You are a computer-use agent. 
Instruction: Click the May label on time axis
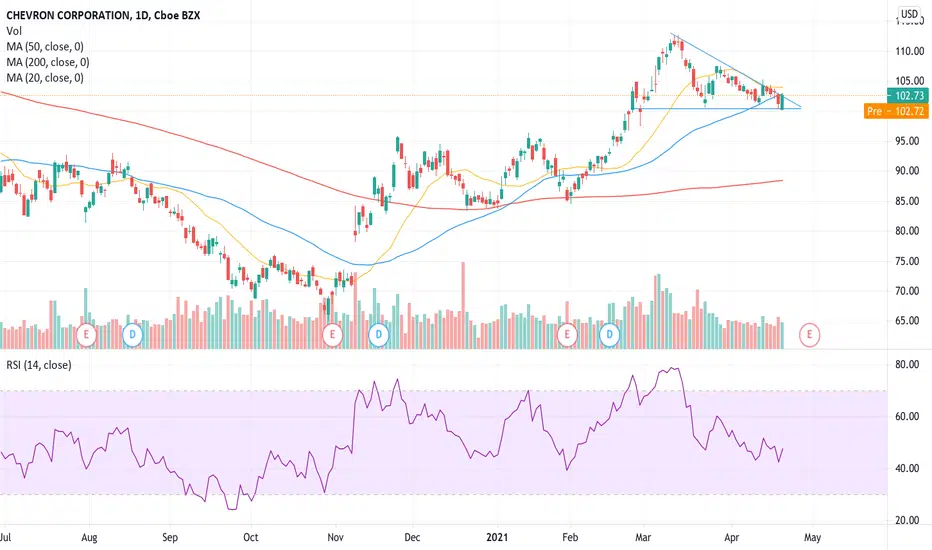tap(813, 537)
